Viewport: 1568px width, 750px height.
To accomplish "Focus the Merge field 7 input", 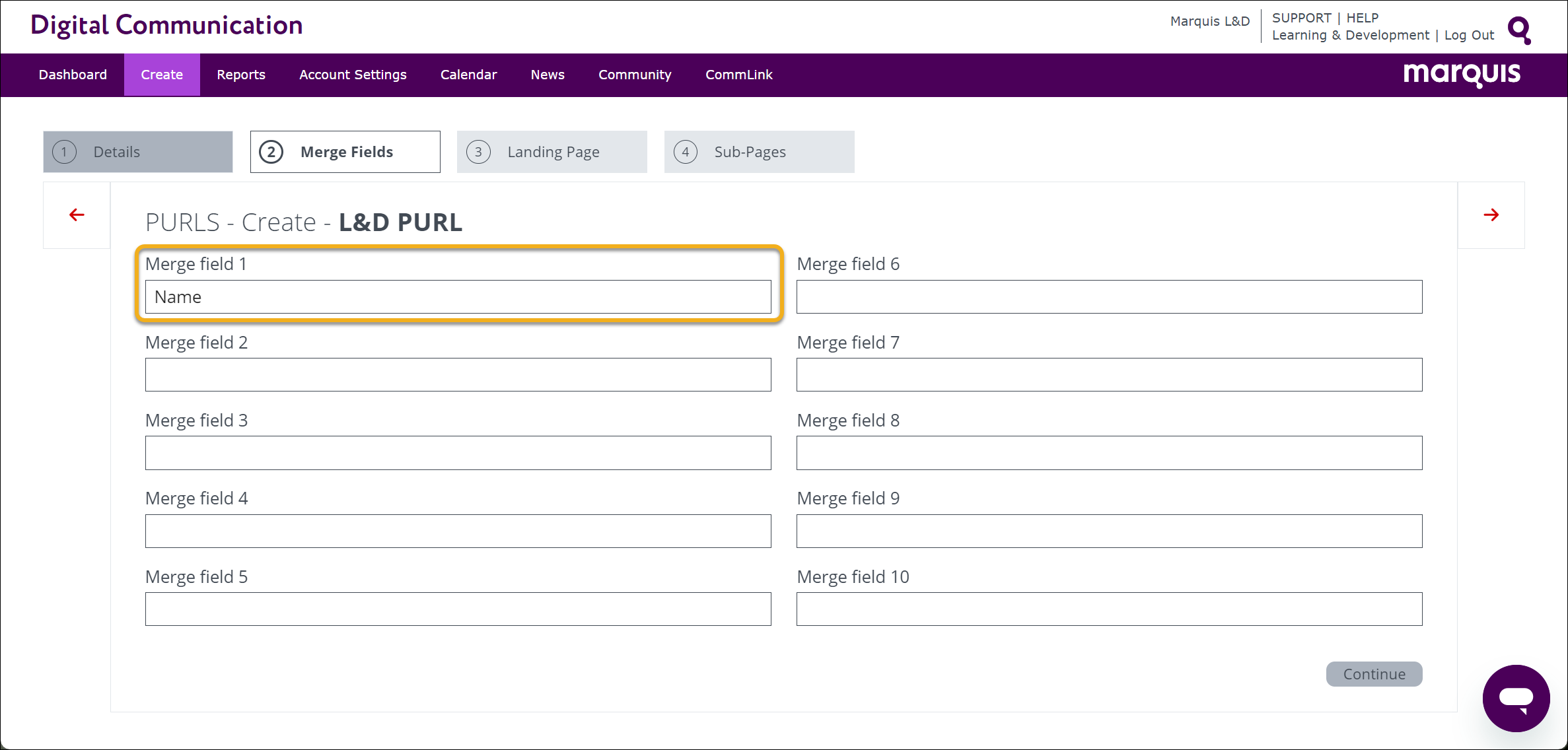I will (x=1109, y=375).
